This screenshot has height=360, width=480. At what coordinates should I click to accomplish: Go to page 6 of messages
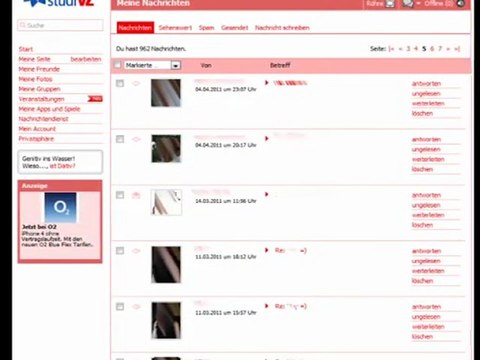pyautogui.click(x=432, y=49)
